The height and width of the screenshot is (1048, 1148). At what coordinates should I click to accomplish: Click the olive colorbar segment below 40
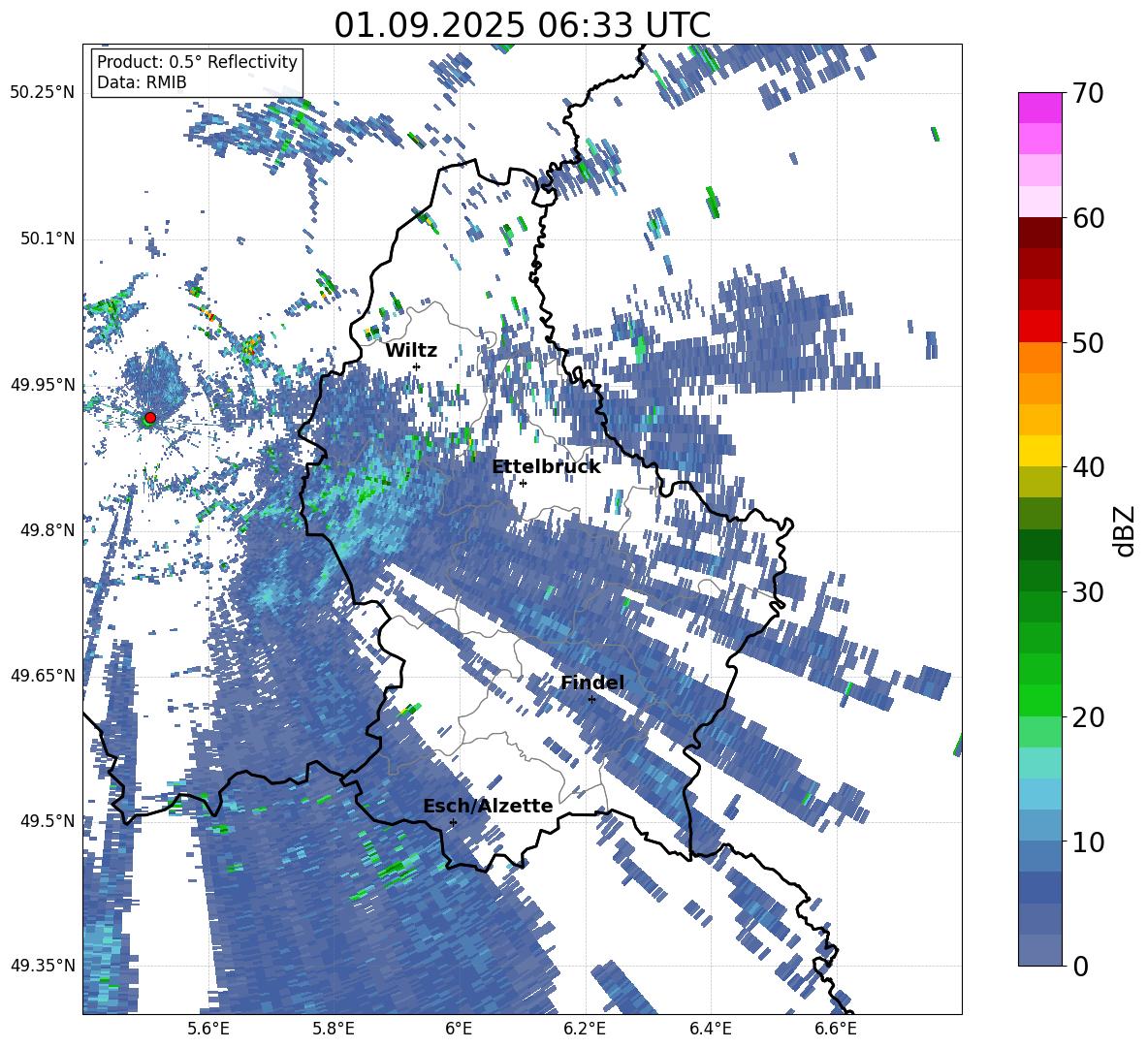point(1039,482)
